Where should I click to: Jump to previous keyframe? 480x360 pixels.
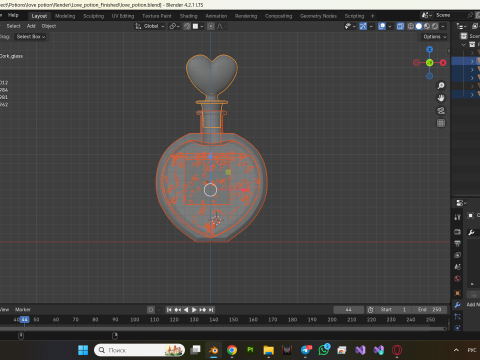pyautogui.click(x=178, y=310)
